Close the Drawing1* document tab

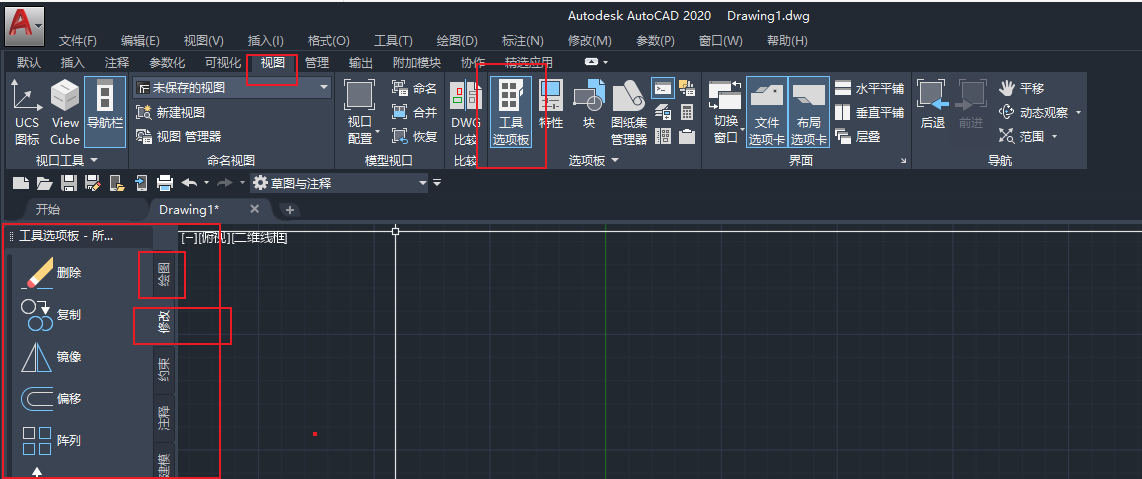255,209
